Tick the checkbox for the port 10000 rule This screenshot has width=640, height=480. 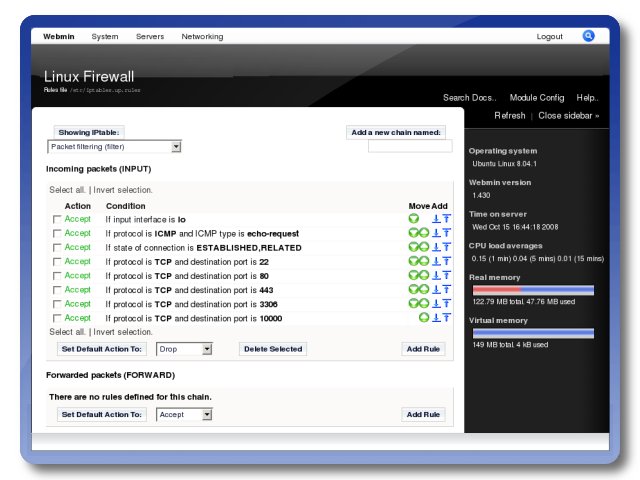57,318
